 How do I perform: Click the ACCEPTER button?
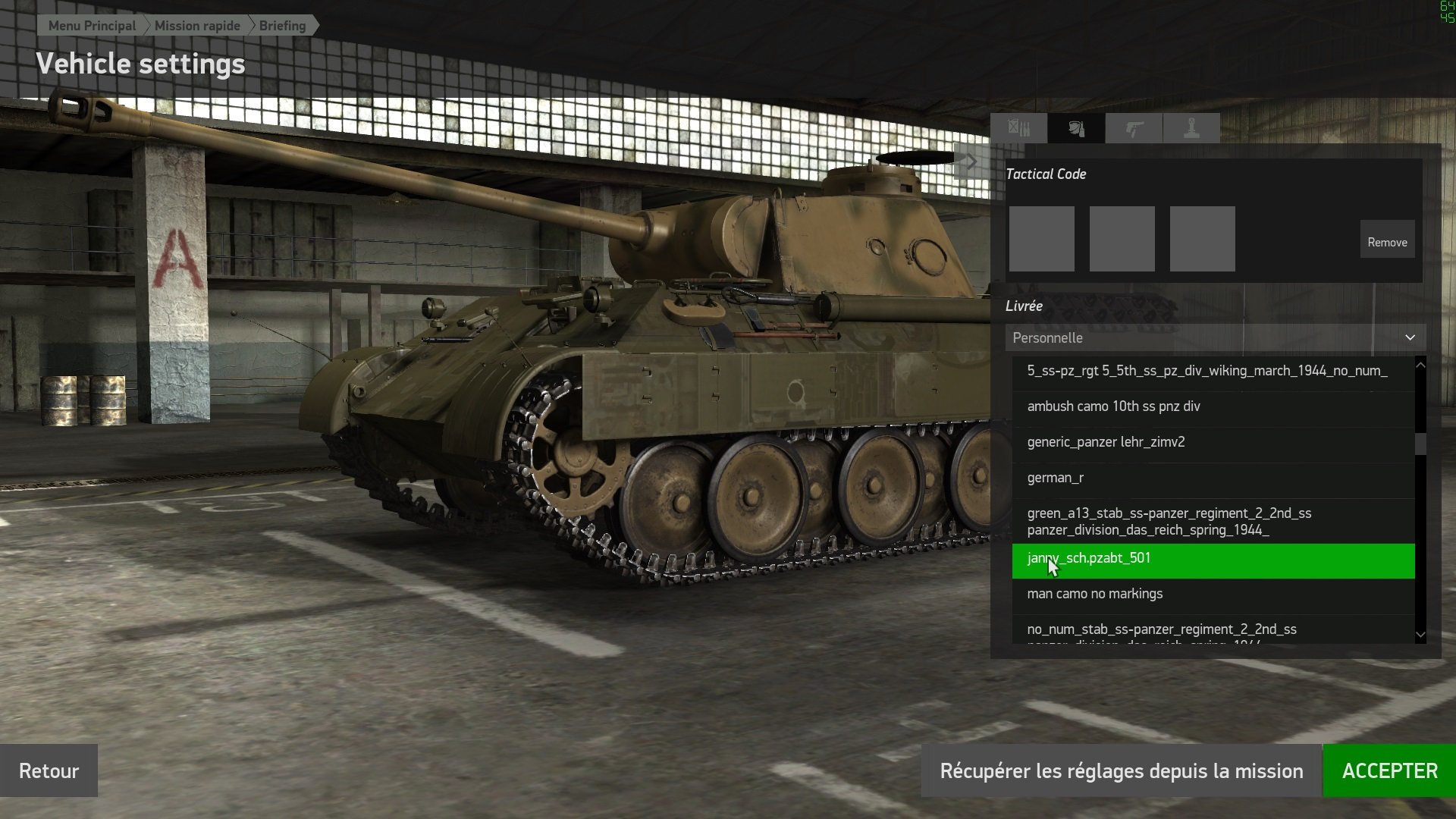[x=1389, y=770]
